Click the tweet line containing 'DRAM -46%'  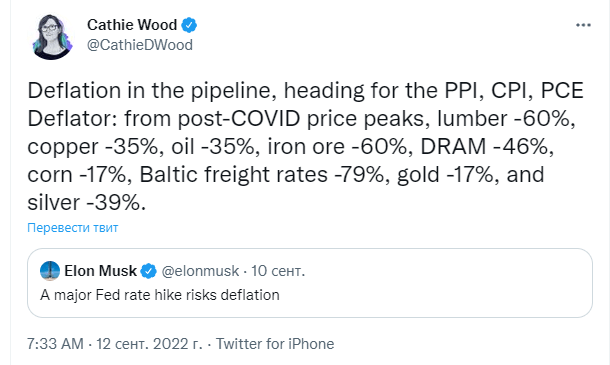coord(291,147)
